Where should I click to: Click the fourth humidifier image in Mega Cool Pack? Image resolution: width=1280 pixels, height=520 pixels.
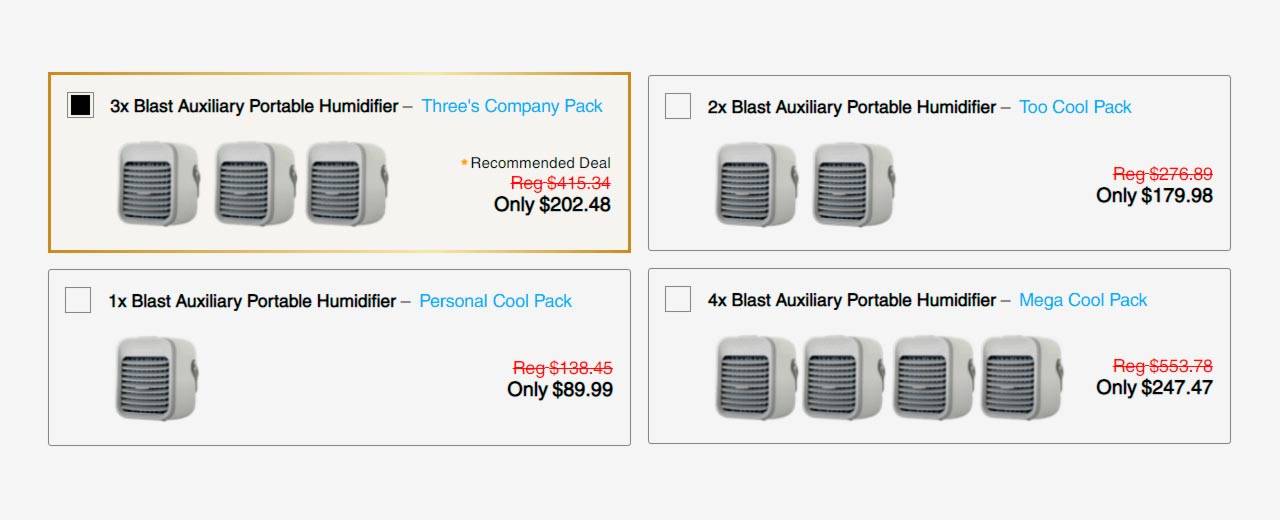coord(1021,377)
